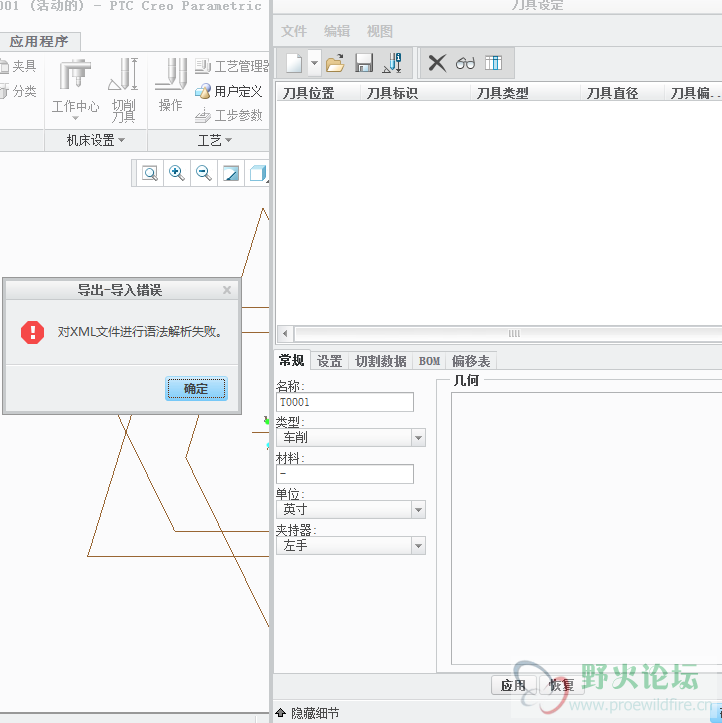722x723 pixels.
Task: Click Step Parameters (工步参数) item
Action: click(x=229, y=115)
